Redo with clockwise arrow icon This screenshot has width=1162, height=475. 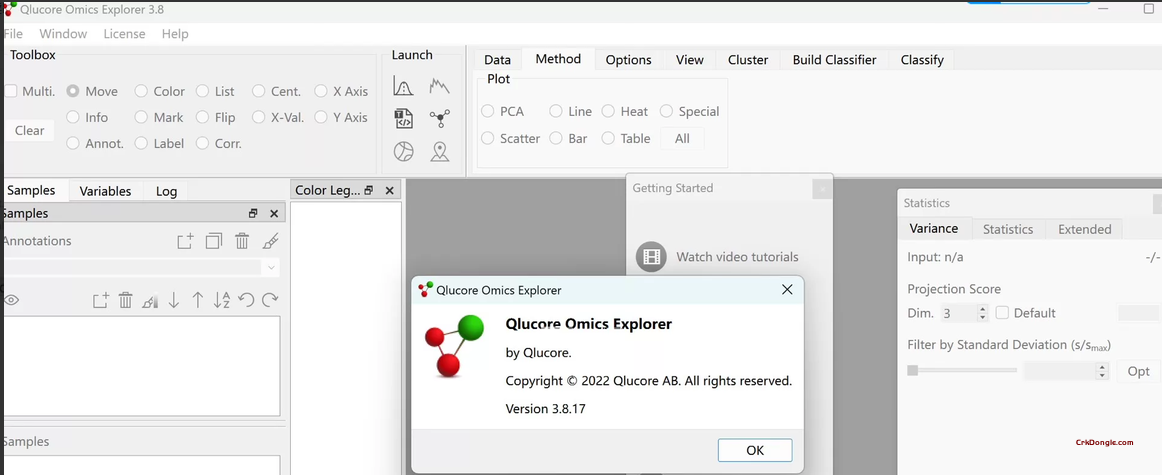click(x=270, y=300)
